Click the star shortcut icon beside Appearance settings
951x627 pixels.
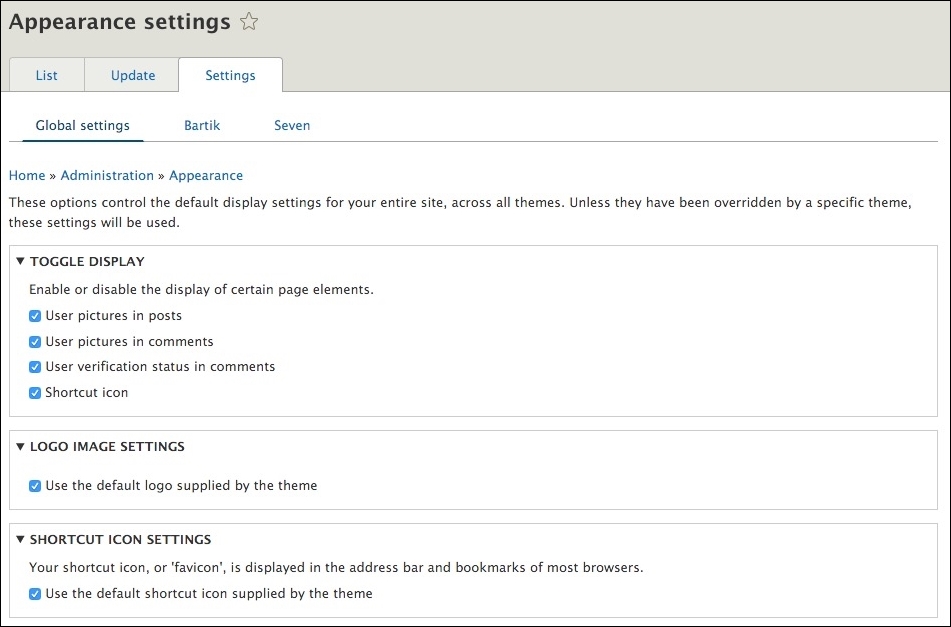coord(249,22)
